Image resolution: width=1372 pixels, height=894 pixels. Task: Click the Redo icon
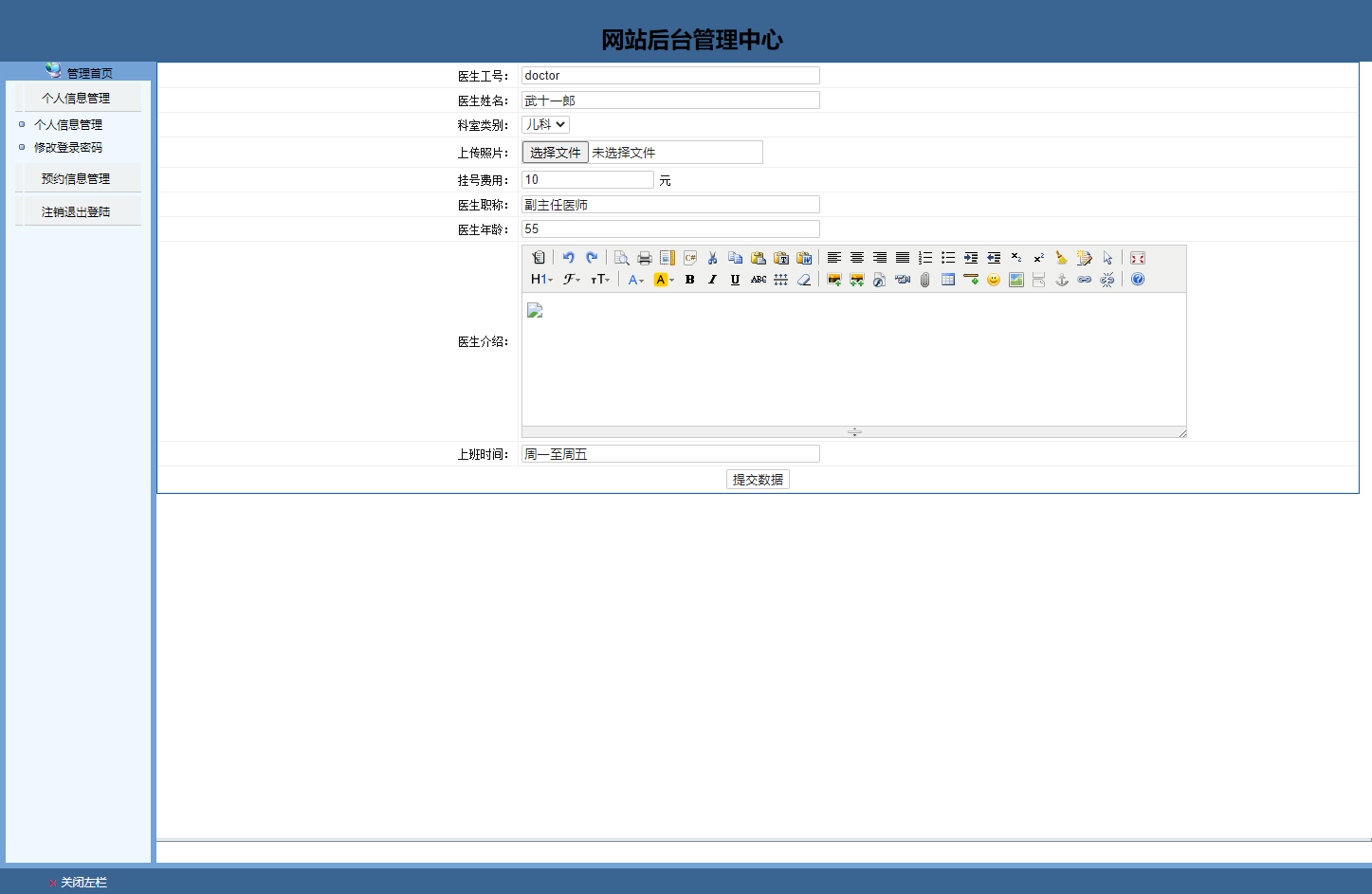591,257
